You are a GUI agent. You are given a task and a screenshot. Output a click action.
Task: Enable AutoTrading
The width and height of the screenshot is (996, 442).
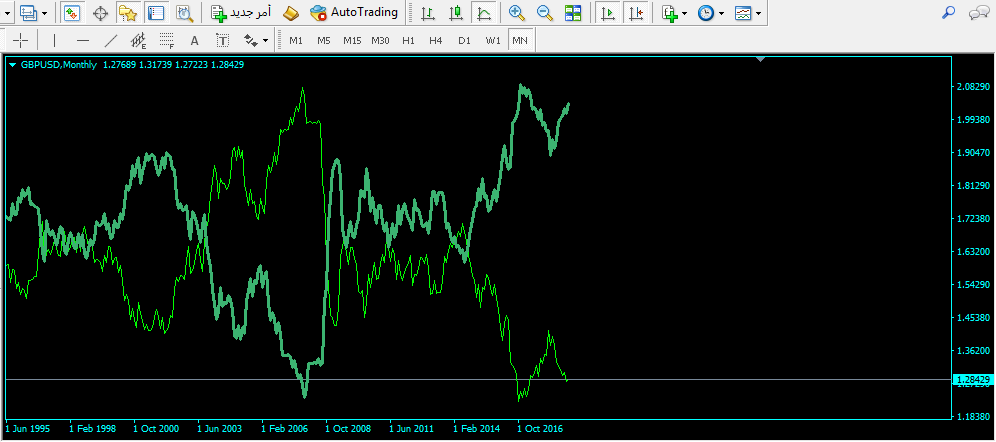(354, 13)
